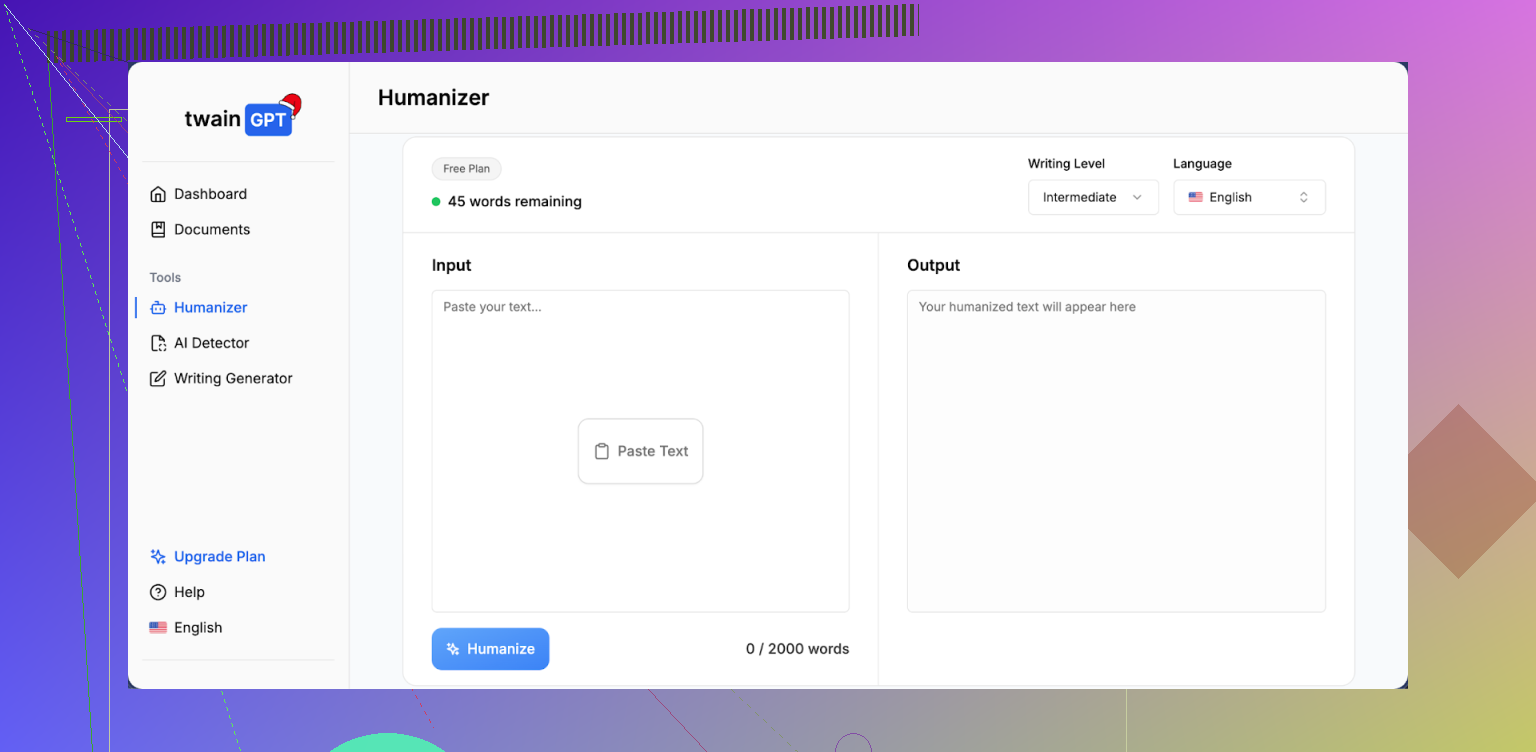The height and width of the screenshot is (752, 1536).
Task: Click the Dashboard home icon
Action: pyautogui.click(x=157, y=194)
